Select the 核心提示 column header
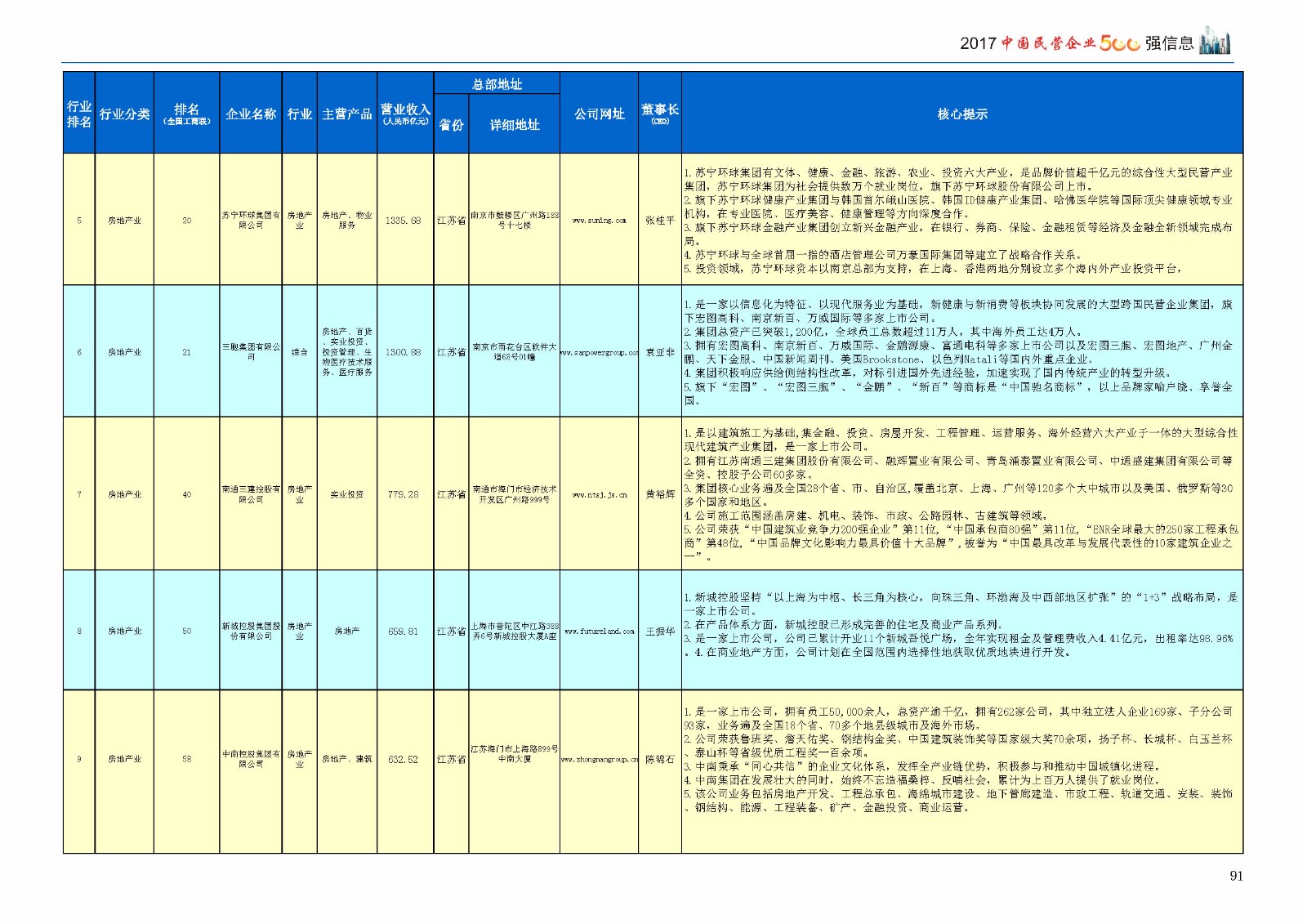 coord(962,114)
